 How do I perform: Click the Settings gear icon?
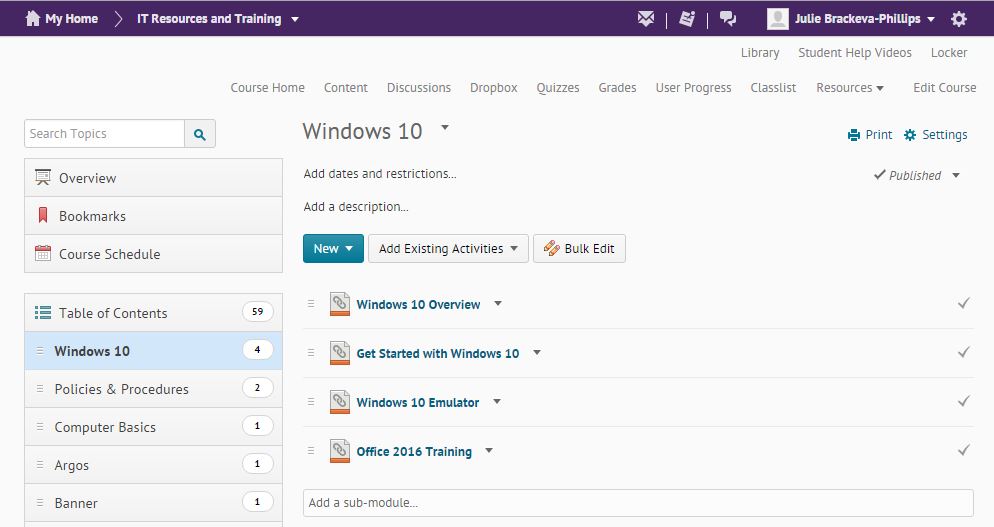point(910,134)
